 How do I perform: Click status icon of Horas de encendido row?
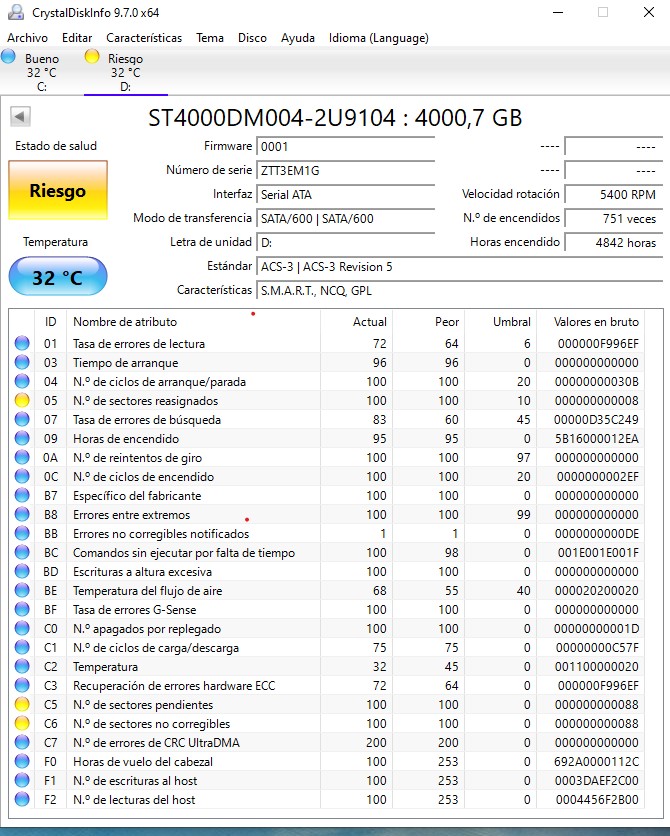22,438
